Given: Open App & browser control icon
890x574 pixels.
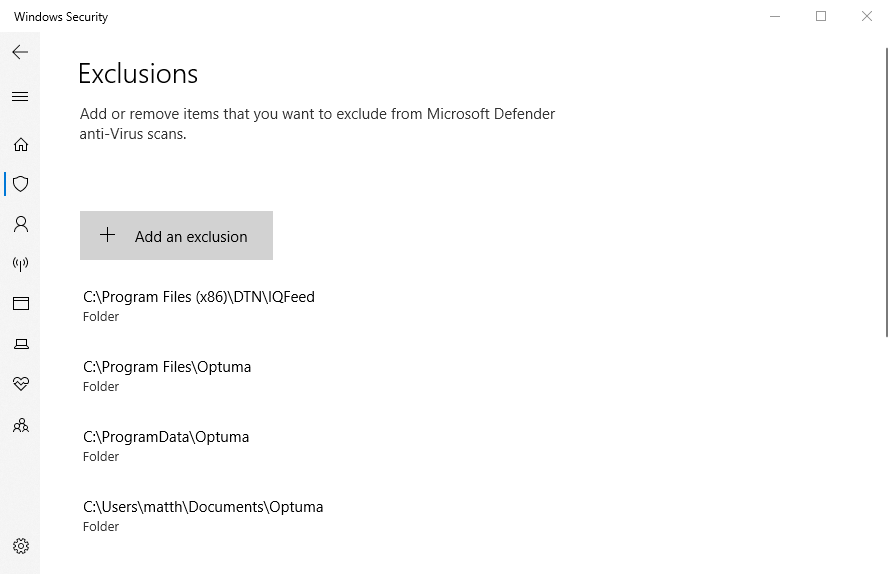Looking at the screenshot, I should (x=20, y=304).
